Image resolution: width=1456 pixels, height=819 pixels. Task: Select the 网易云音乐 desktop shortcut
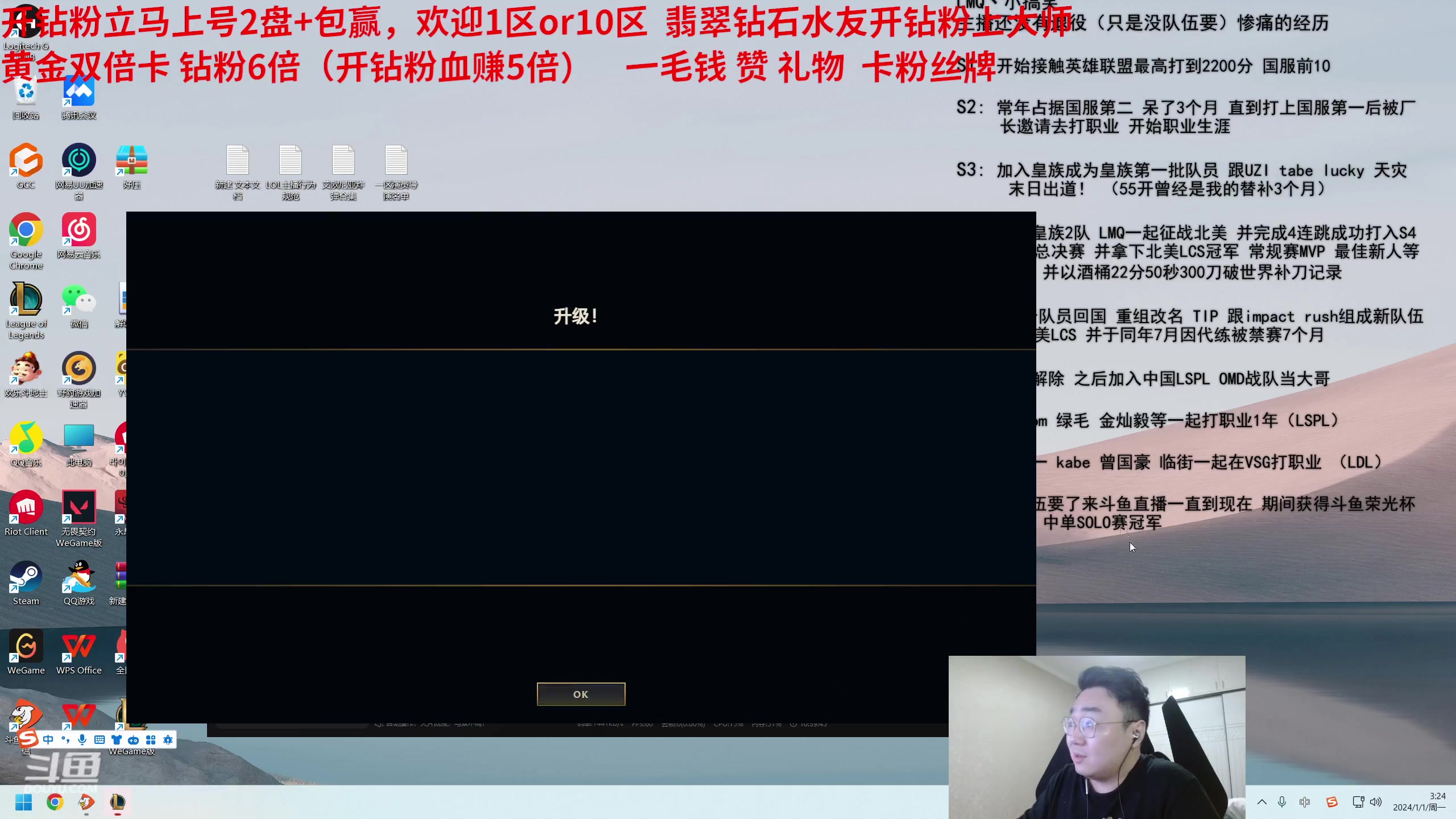79,235
